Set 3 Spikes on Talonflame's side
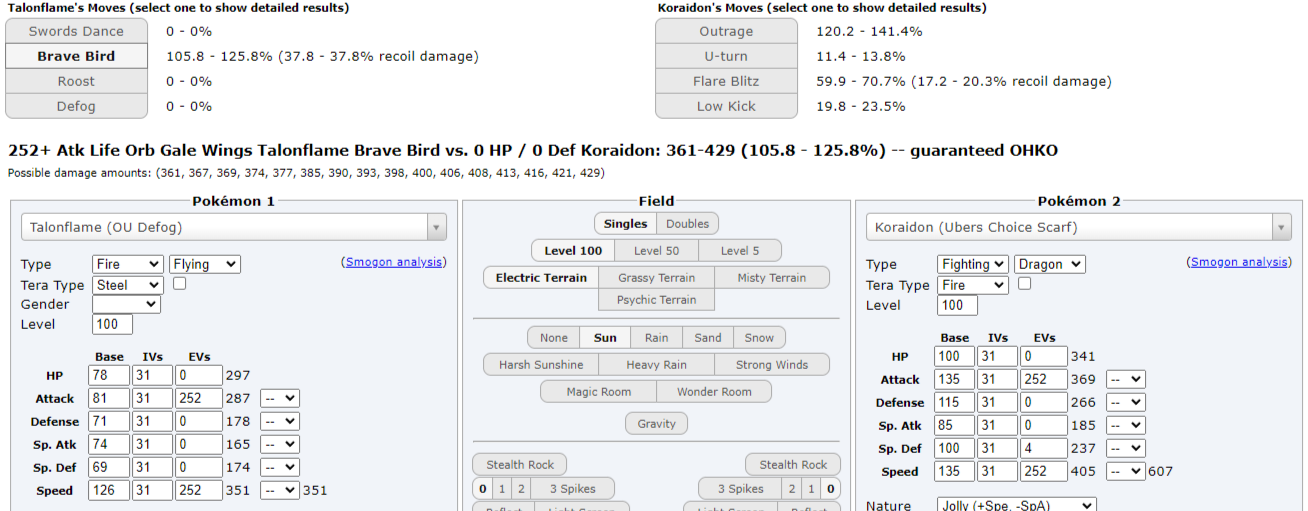Image resolution: width=1308 pixels, height=511 pixels. 572,489
